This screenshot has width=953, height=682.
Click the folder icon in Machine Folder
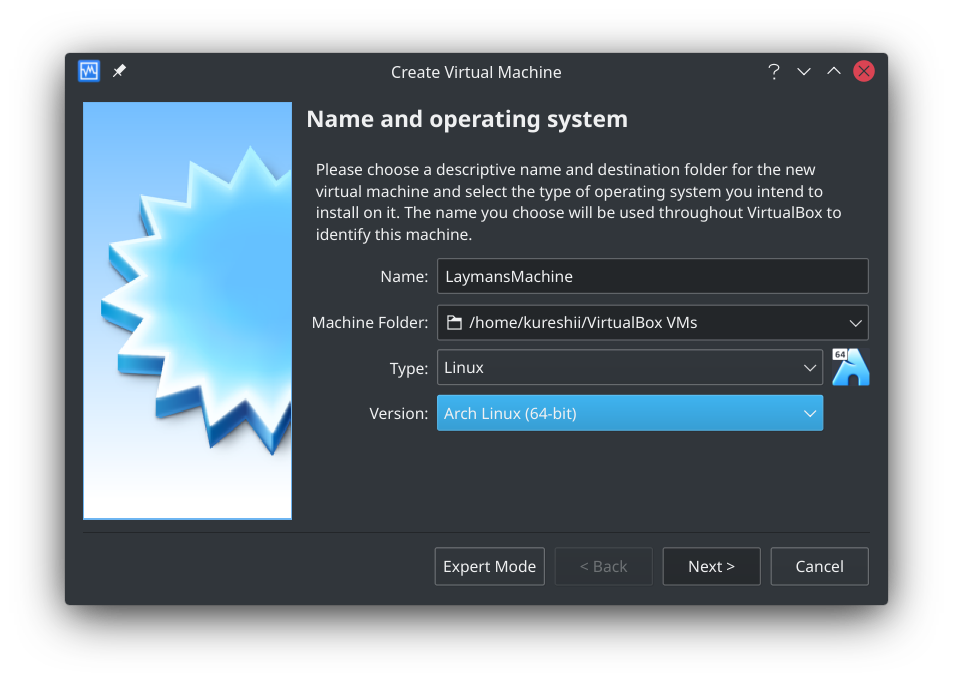tap(454, 322)
